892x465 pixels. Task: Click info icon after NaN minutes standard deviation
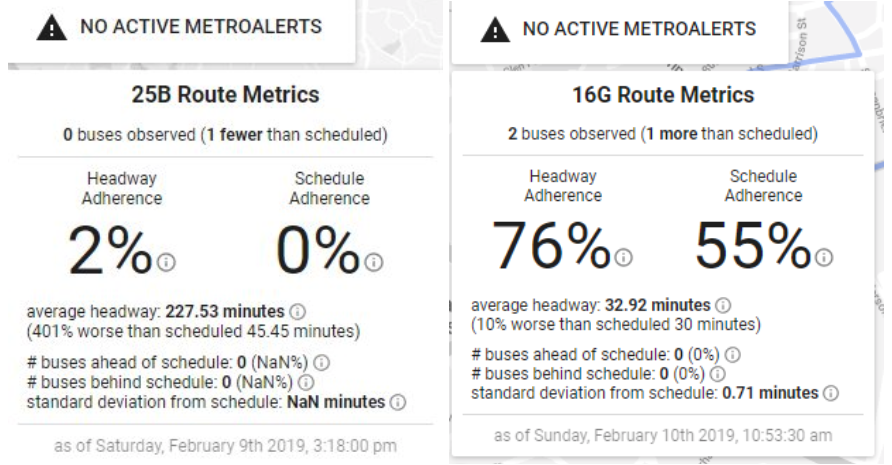click(x=398, y=402)
